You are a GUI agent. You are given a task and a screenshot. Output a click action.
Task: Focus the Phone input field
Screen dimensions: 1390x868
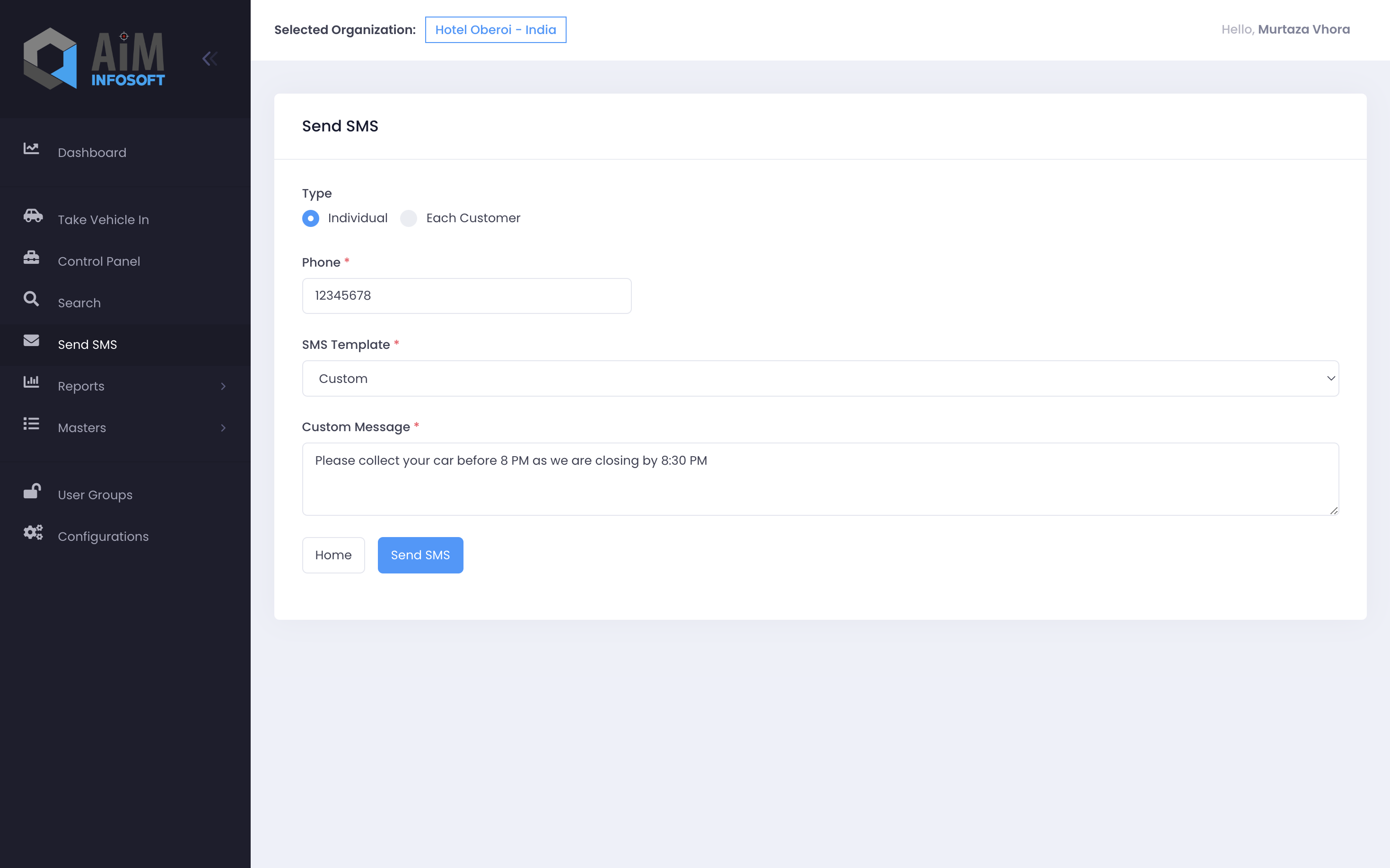pos(467,295)
